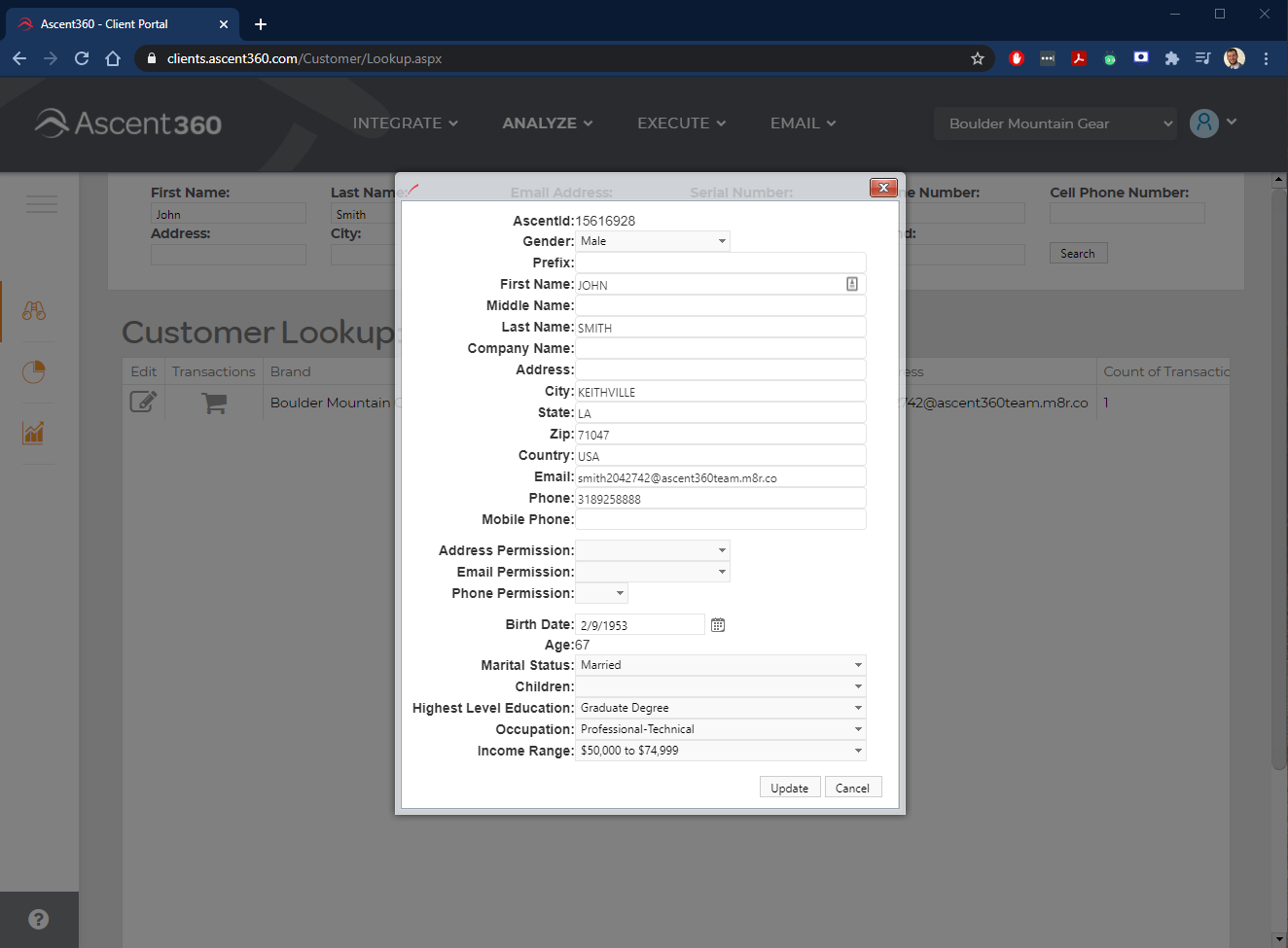Open the Birth Date calendar picker
Image resolution: width=1288 pixels, height=948 pixels.
(718, 625)
